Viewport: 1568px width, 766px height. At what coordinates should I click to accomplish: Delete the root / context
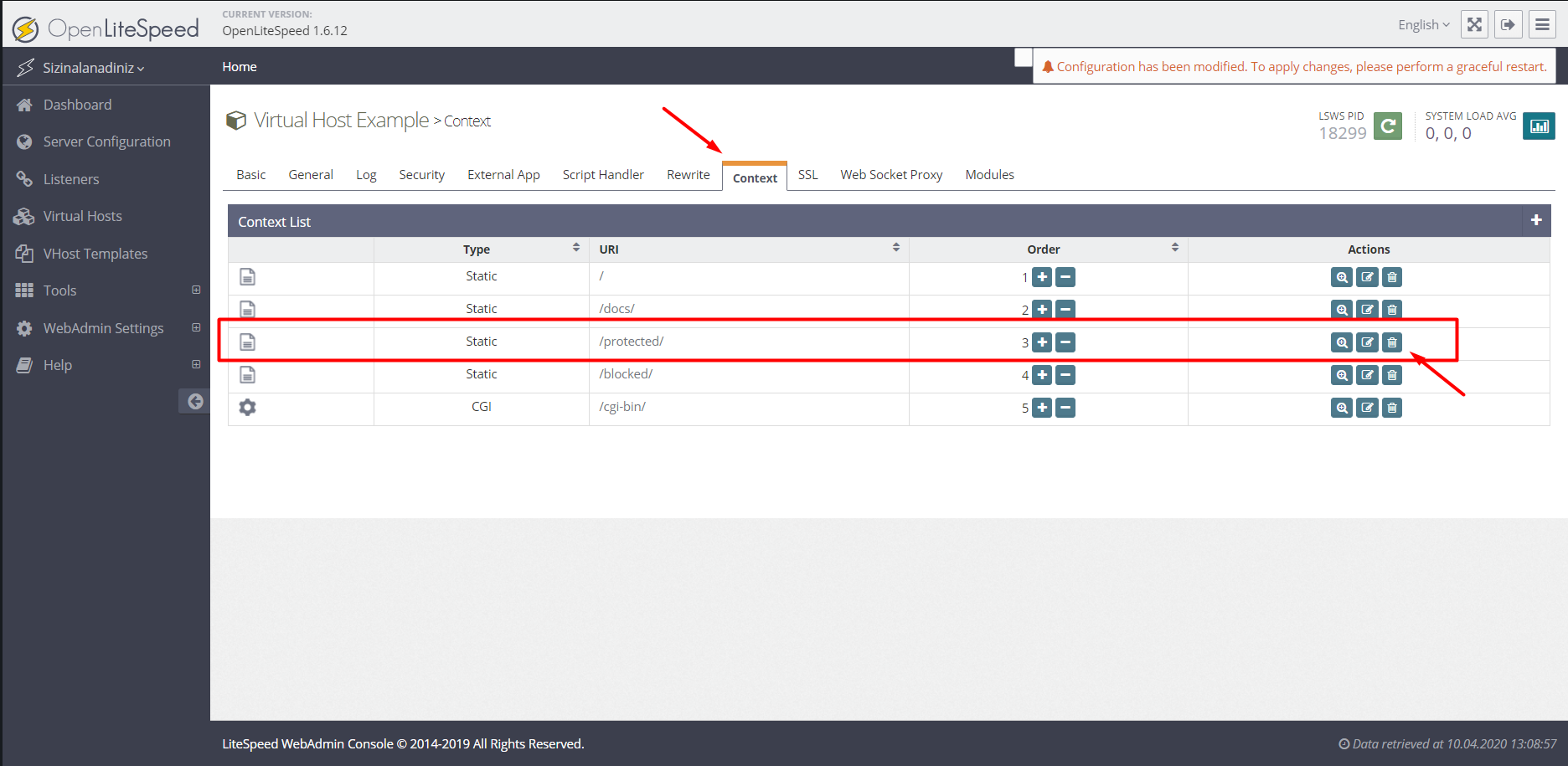pyautogui.click(x=1392, y=277)
